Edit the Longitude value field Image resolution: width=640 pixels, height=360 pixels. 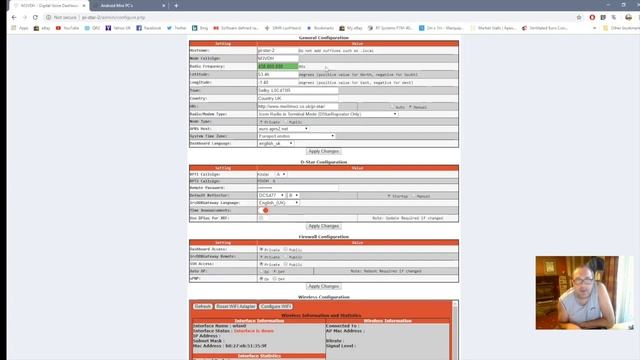(x=278, y=82)
